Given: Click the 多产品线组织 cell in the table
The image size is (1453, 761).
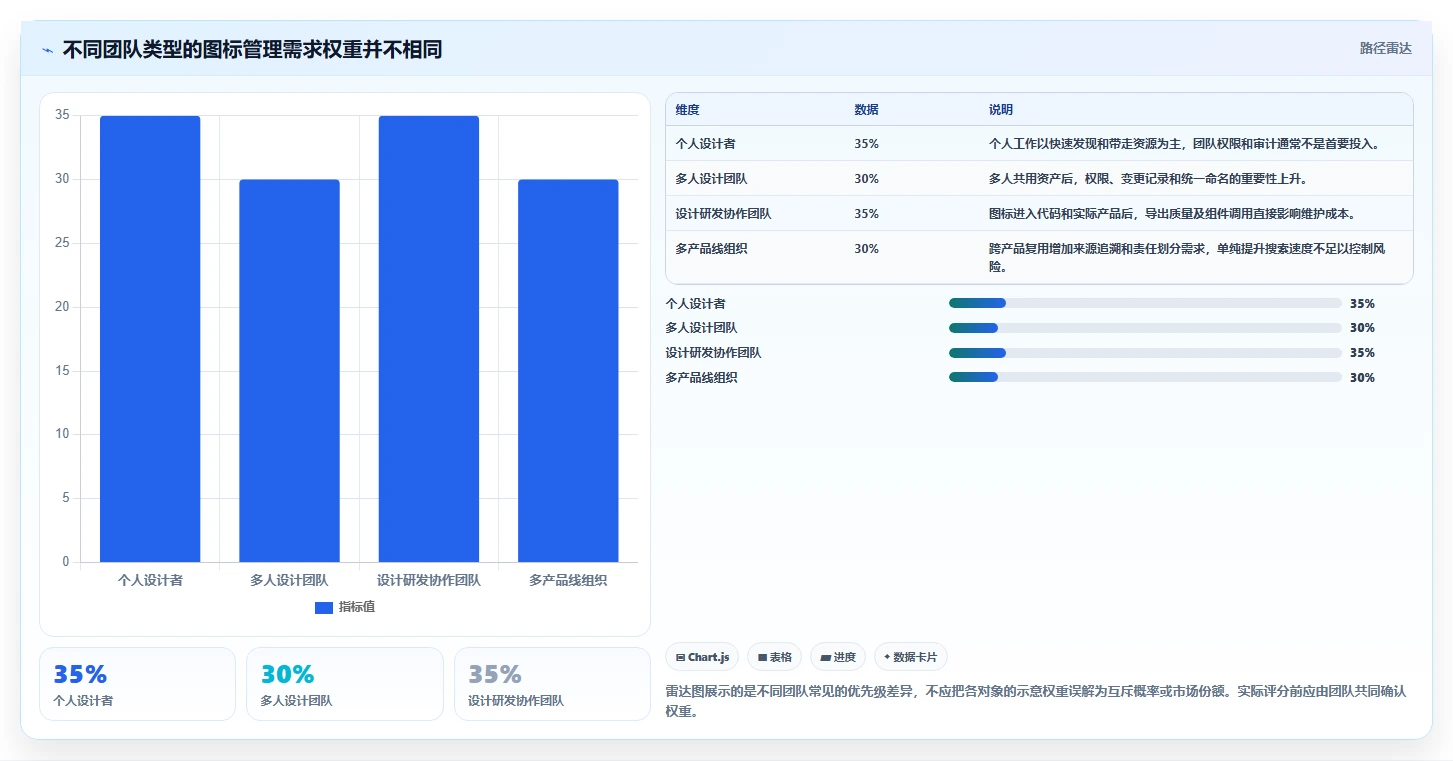Looking at the screenshot, I should pyautogui.click(x=711, y=249).
